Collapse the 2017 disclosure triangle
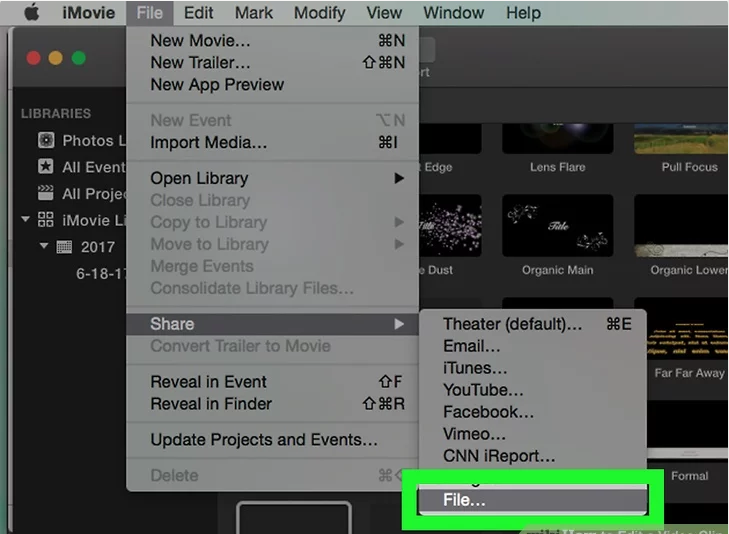This screenshot has width=729, height=534. click(44, 245)
